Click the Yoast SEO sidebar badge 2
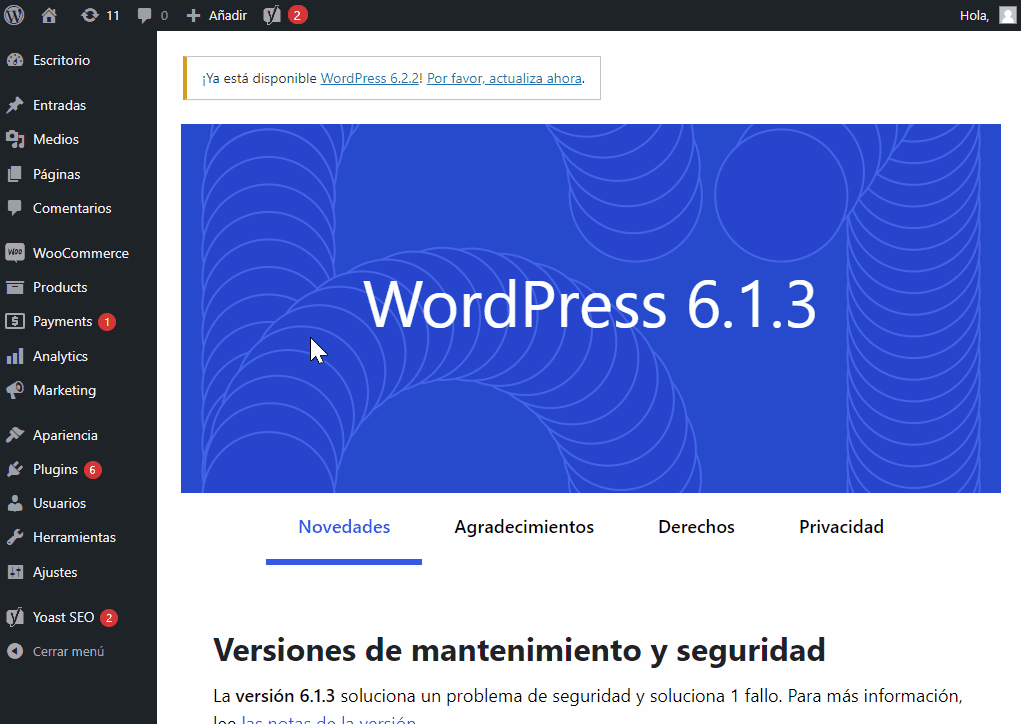Viewport: 1021px width, 724px height. (x=109, y=618)
